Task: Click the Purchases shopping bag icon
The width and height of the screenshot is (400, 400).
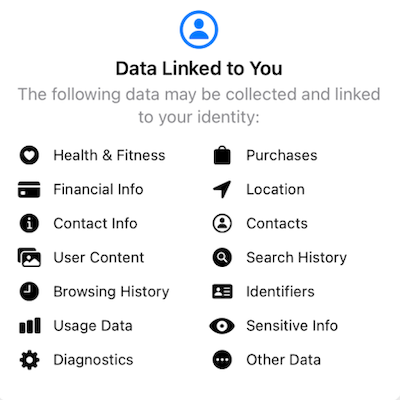Action: (222, 155)
